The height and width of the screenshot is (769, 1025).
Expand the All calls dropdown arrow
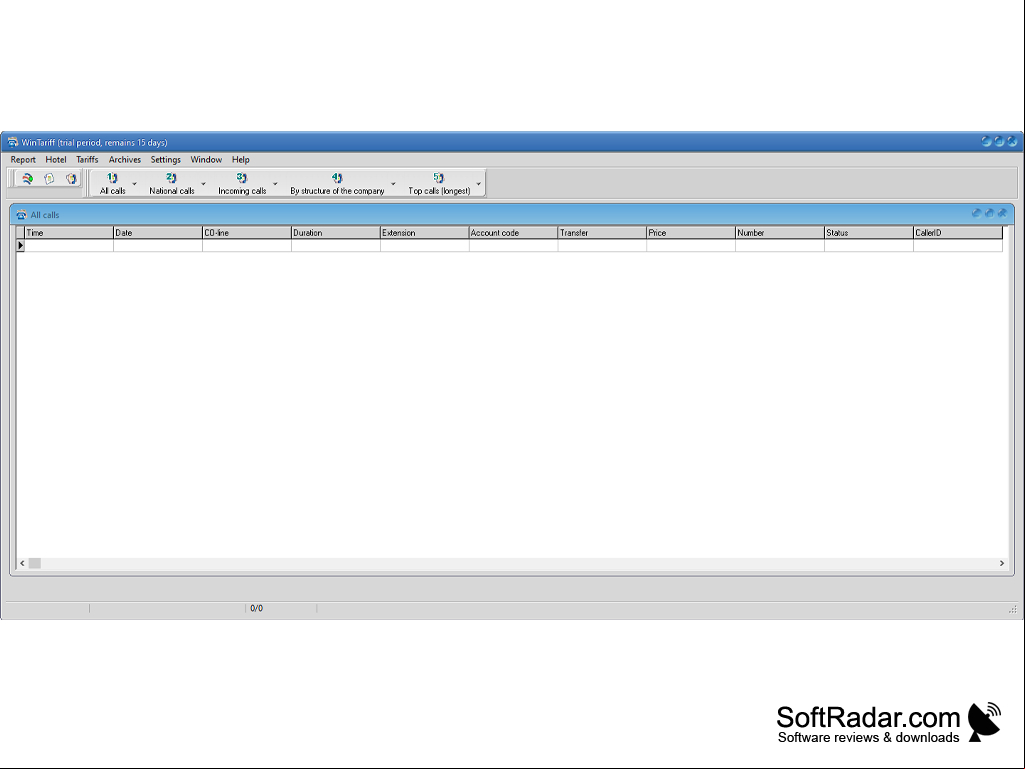tap(135, 184)
